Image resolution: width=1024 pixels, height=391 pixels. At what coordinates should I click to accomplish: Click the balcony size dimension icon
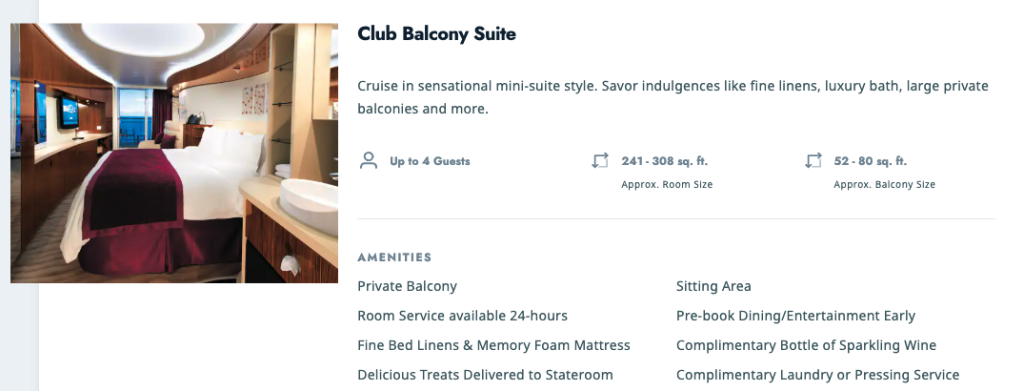pos(813,161)
